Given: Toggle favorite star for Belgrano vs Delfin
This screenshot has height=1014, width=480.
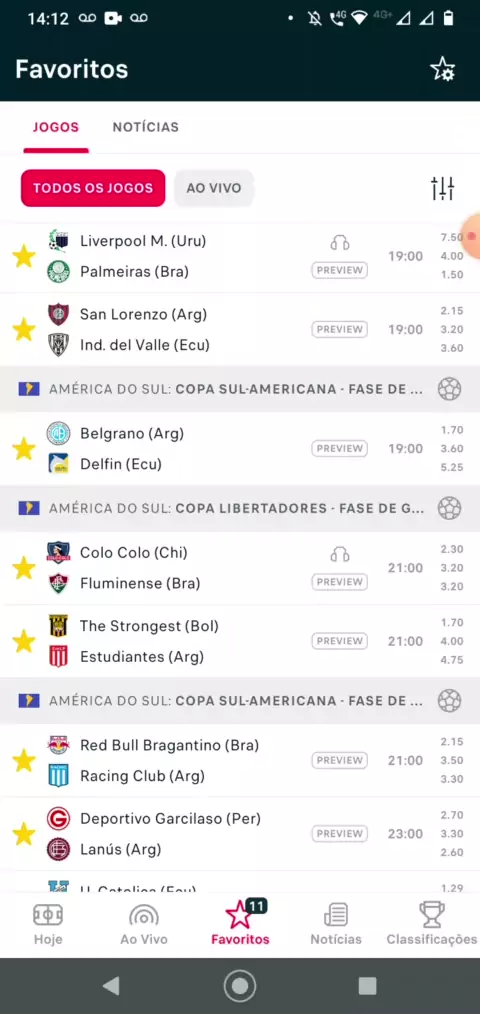Looking at the screenshot, I should 24,449.
